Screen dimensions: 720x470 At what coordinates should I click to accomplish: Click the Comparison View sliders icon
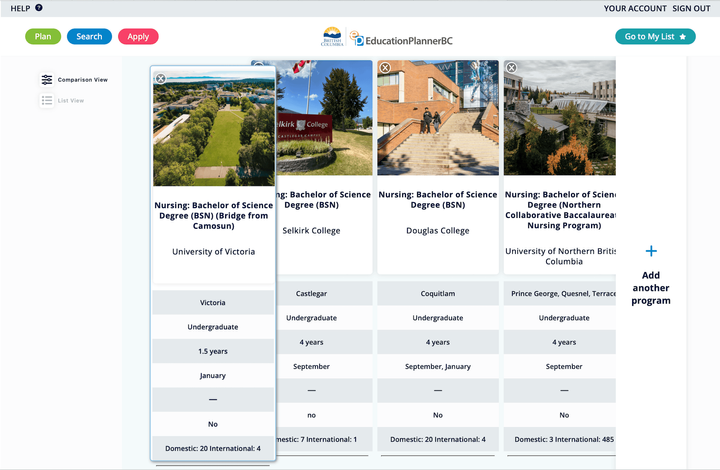[47, 80]
